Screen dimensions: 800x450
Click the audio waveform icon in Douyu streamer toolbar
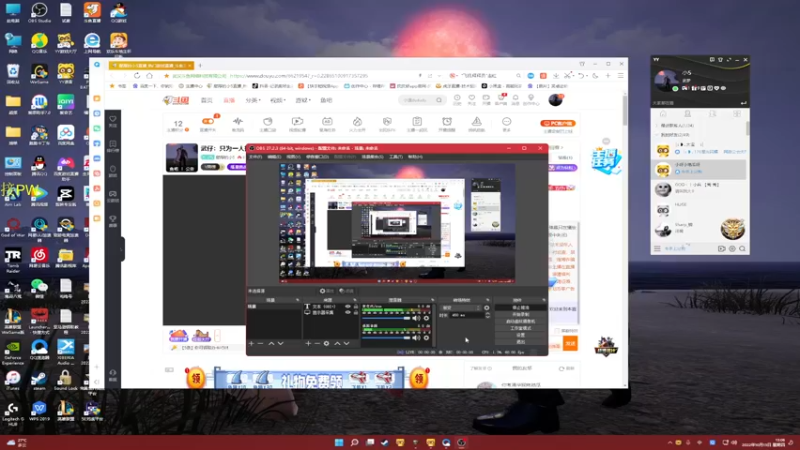[x=238, y=121]
